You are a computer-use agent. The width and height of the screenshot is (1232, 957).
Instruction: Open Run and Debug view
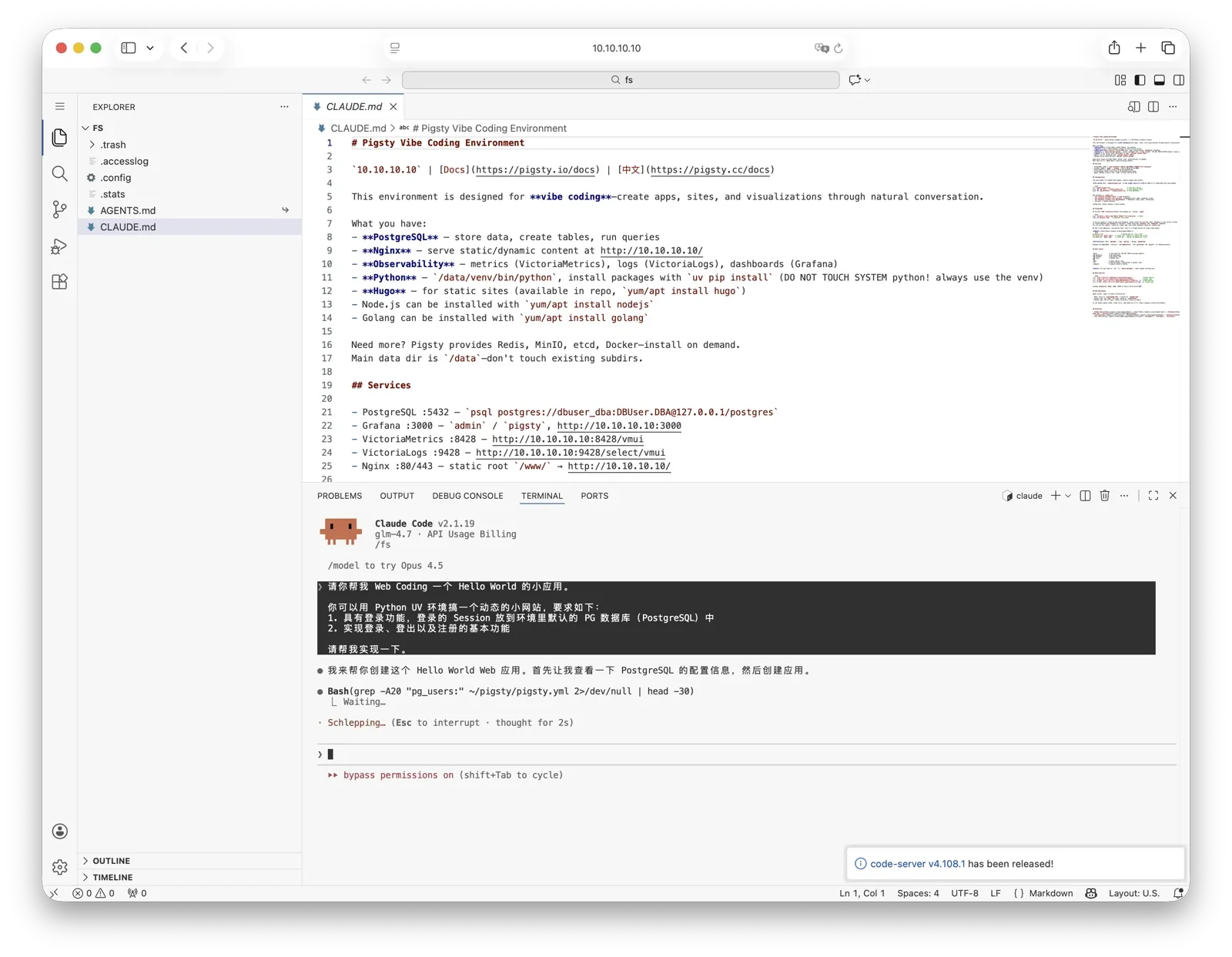point(59,246)
